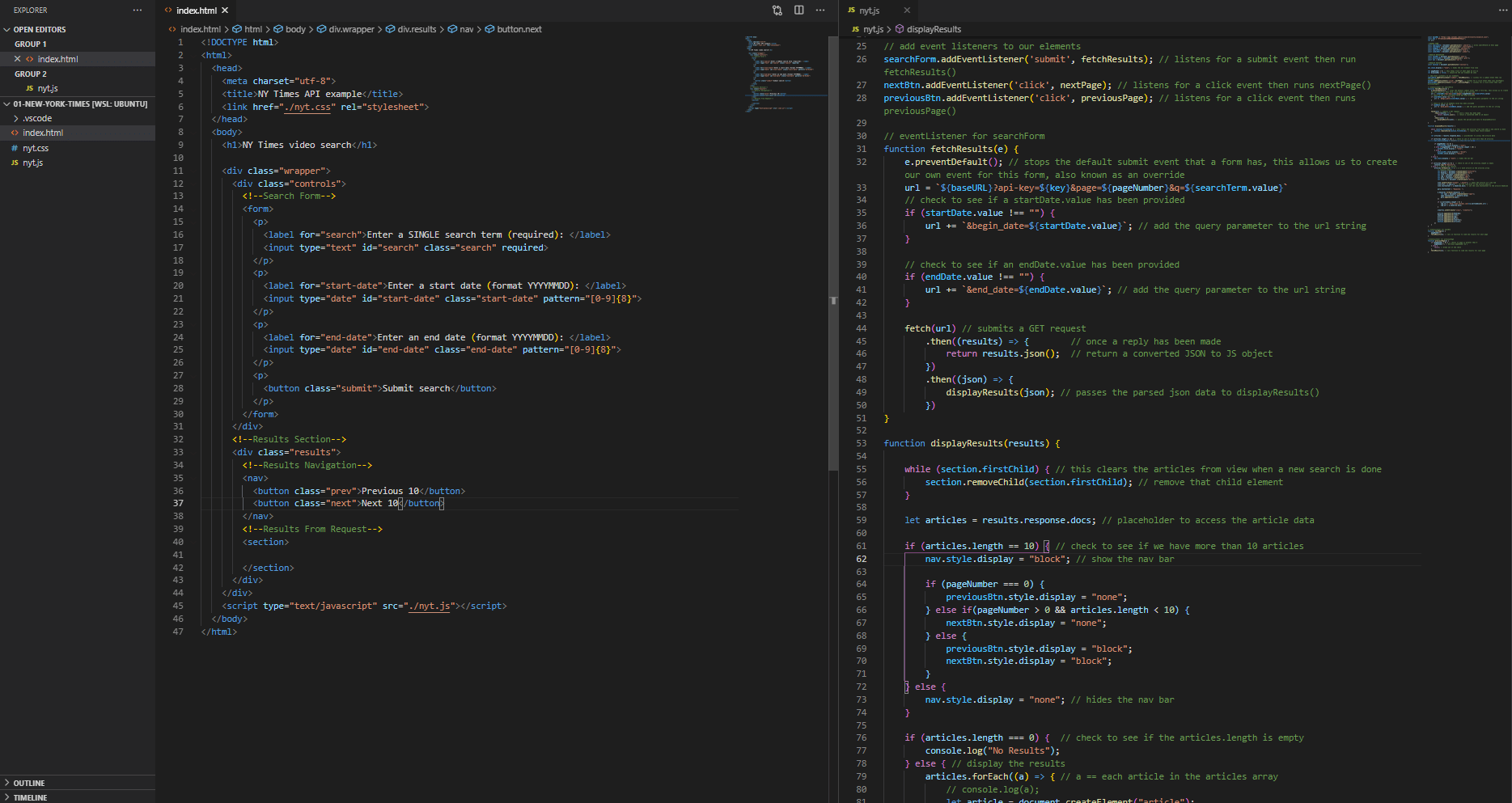Click button.next breadcrumb symbol icon
1512x803 pixels.
click(x=489, y=29)
